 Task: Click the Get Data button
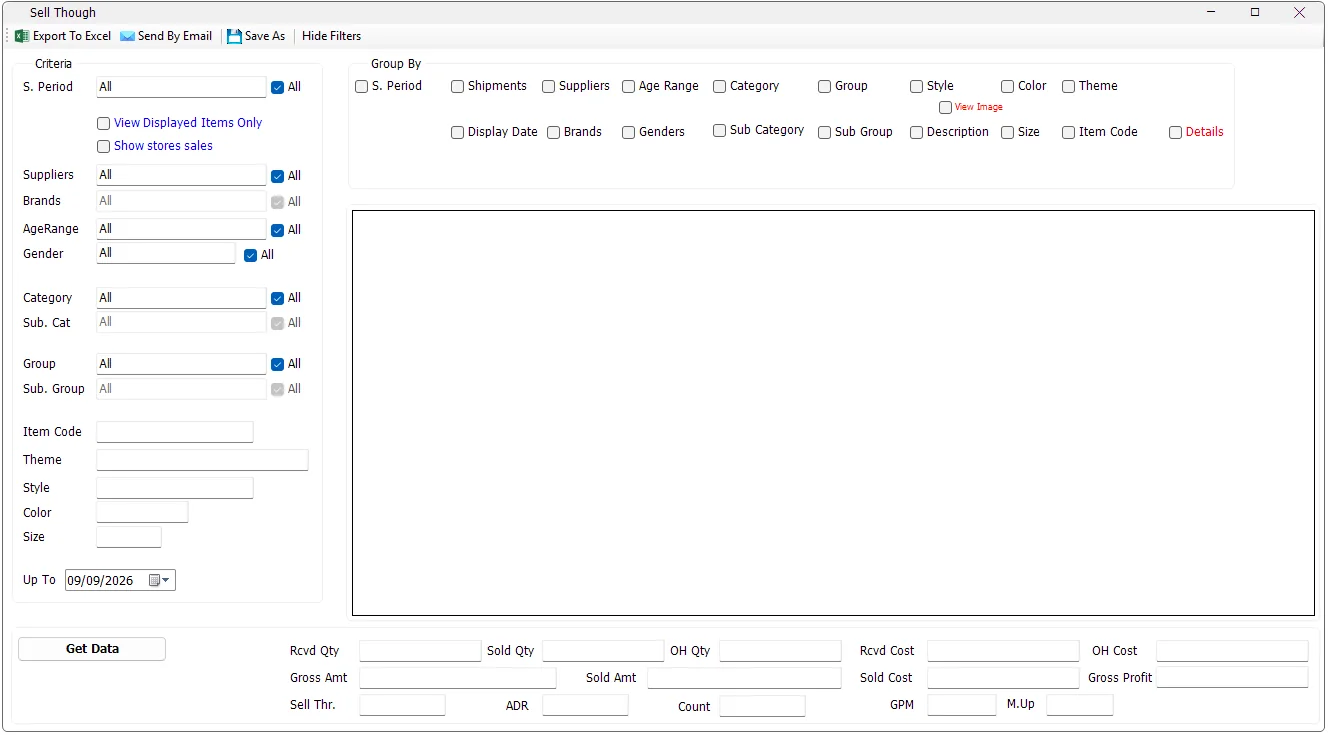point(92,649)
